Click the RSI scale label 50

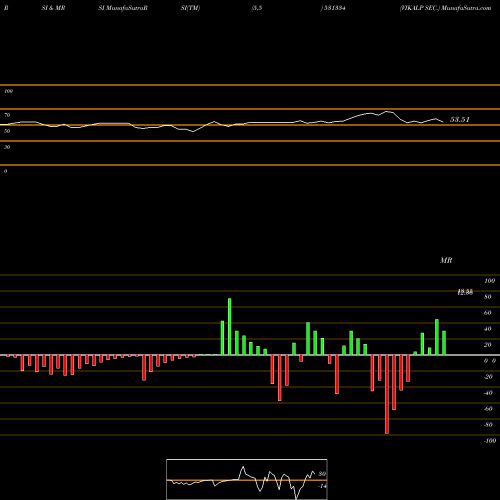pos(7,131)
